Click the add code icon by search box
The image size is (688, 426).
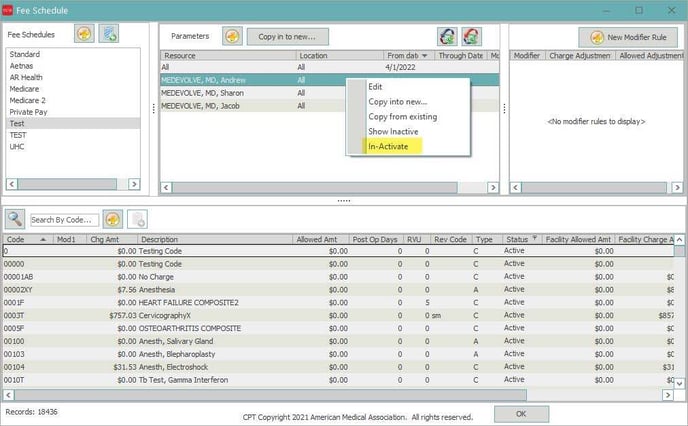(x=113, y=218)
